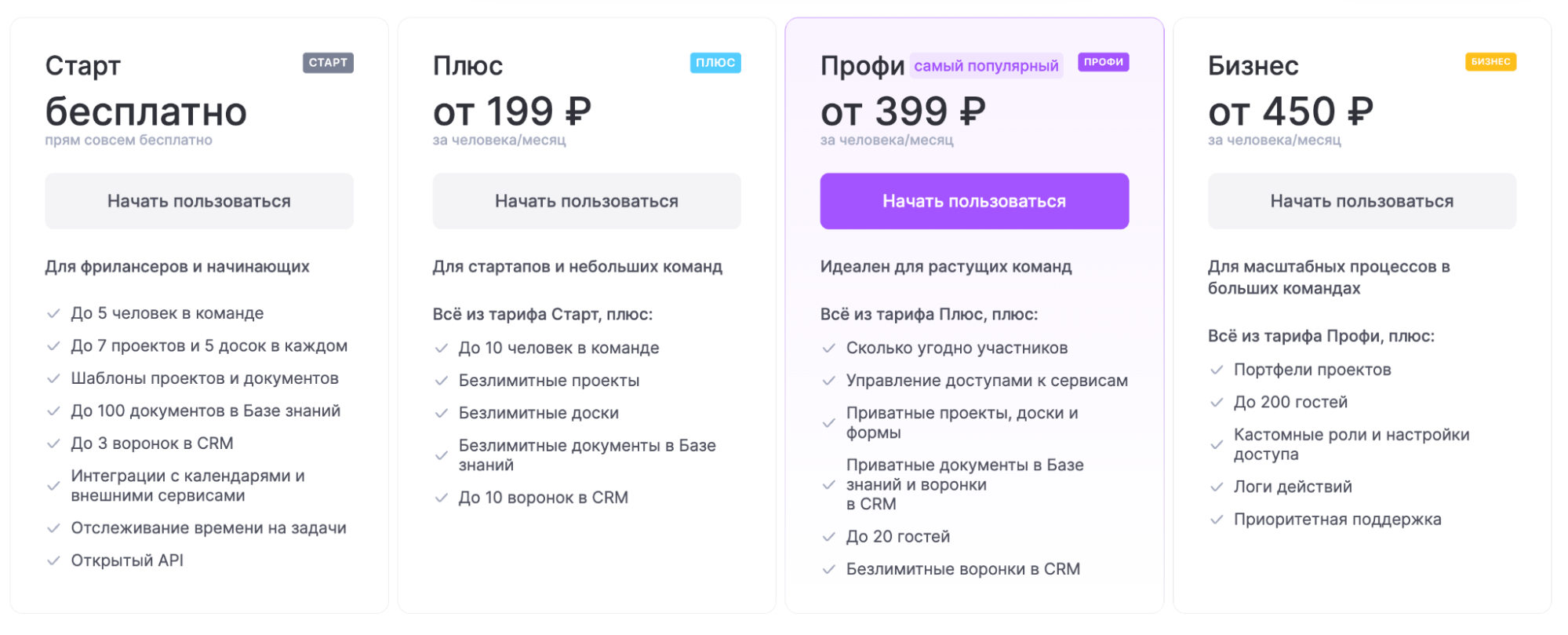Click checkmark next to 'Открытый API'
The height and width of the screenshot is (635, 1568).
click(x=53, y=560)
